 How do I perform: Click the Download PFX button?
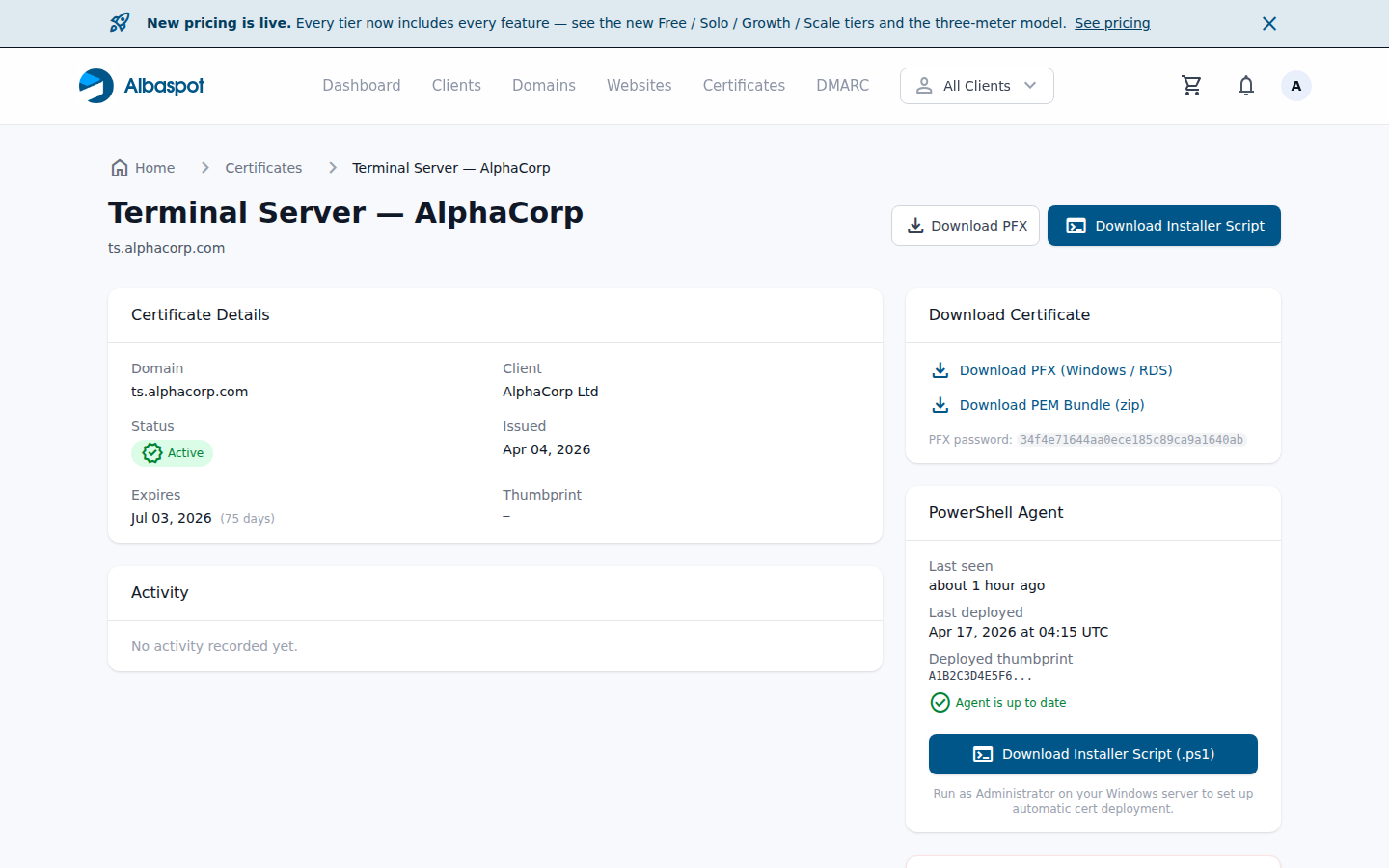pyautogui.click(x=966, y=226)
